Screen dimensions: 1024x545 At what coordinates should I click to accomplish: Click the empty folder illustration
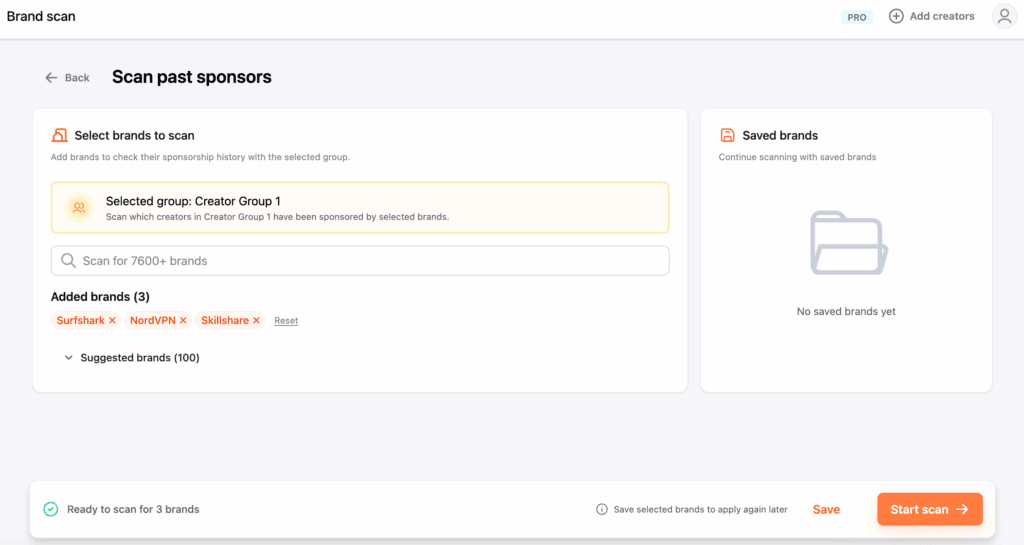tap(846, 244)
